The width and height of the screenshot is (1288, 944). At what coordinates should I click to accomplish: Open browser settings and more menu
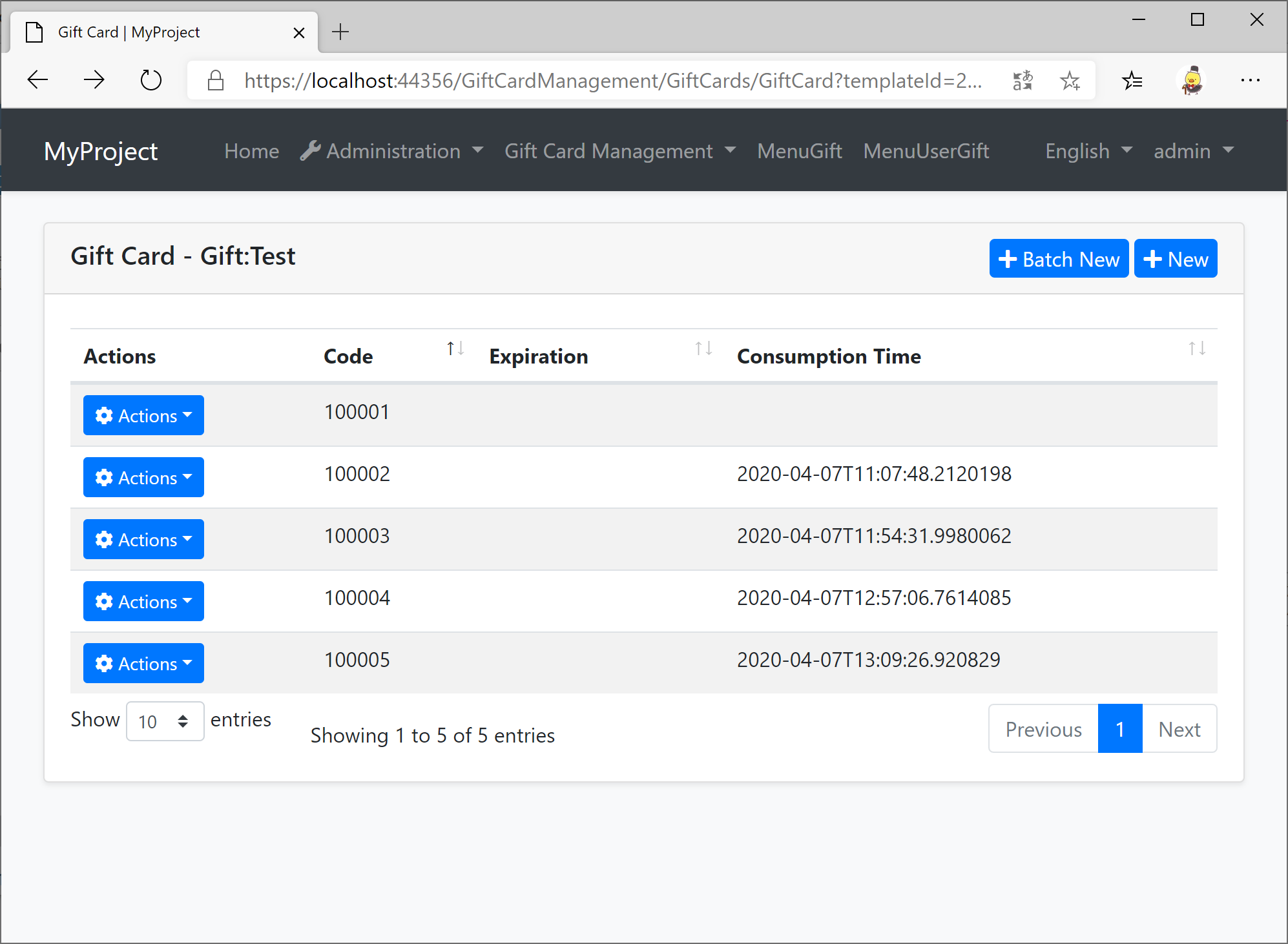coord(1251,81)
